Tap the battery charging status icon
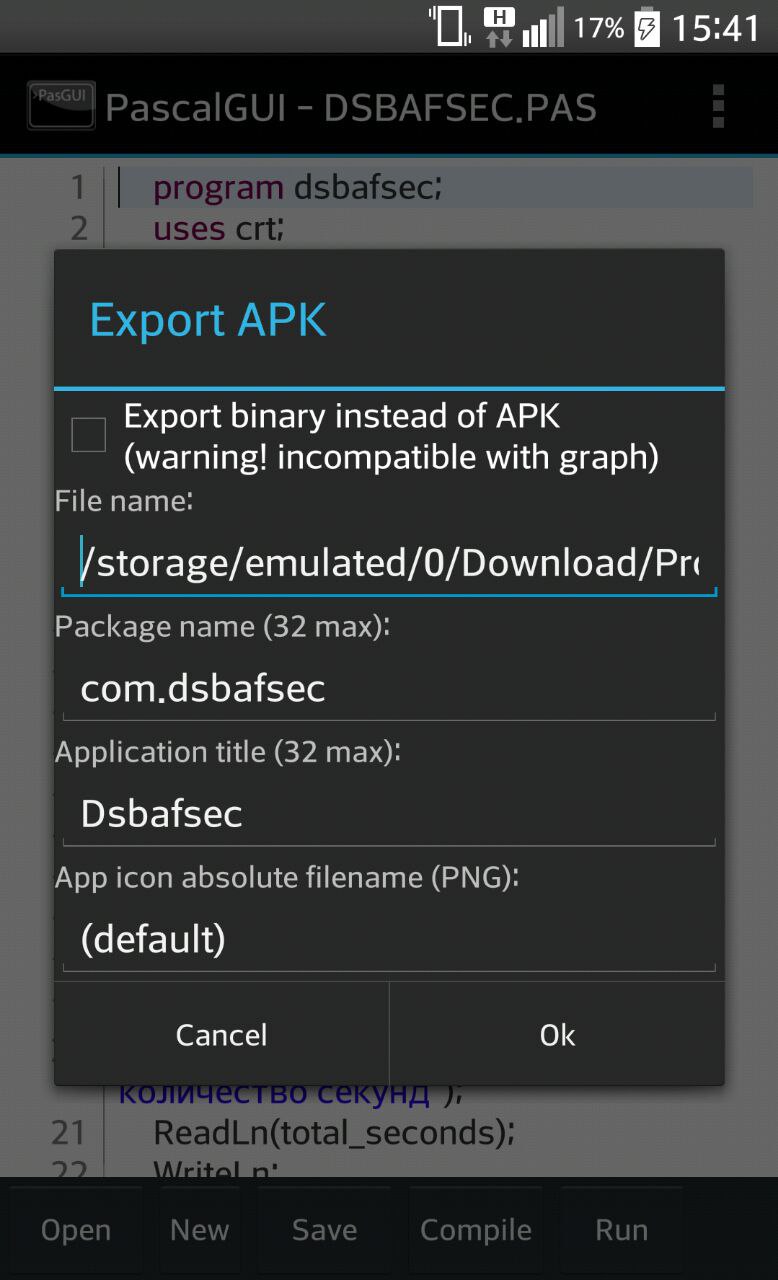The image size is (778, 1280). point(647,27)
